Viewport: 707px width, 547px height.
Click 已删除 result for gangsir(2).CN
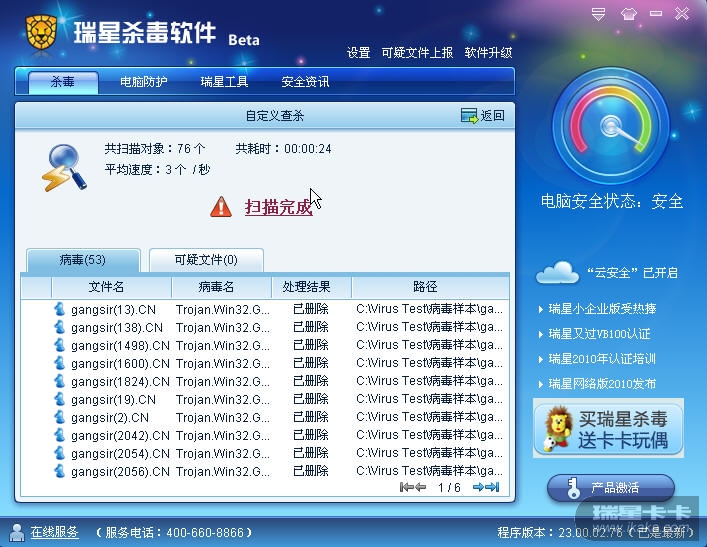tap(311, 417)
